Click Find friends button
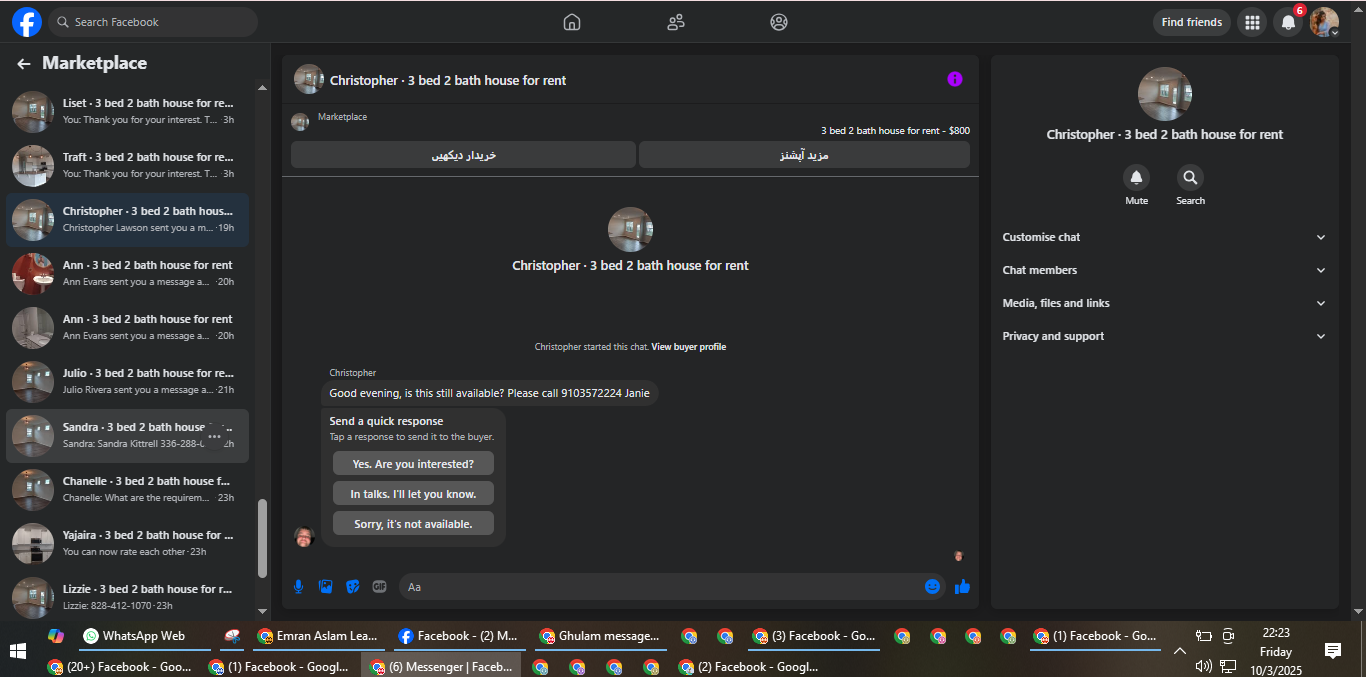 pos(1192,22)
